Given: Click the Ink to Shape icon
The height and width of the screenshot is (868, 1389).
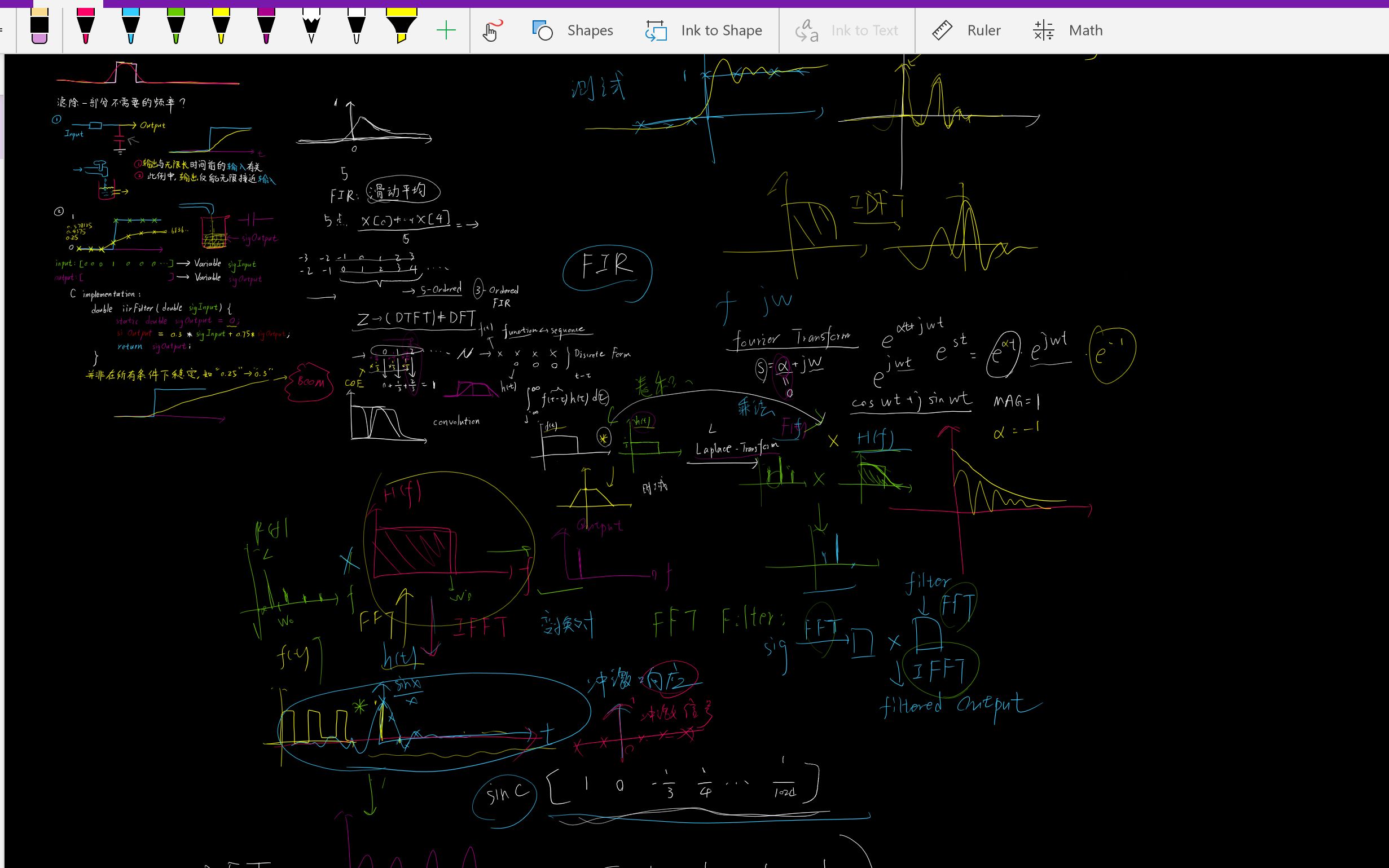Looking at the screenshot, I should pos(656,30).
